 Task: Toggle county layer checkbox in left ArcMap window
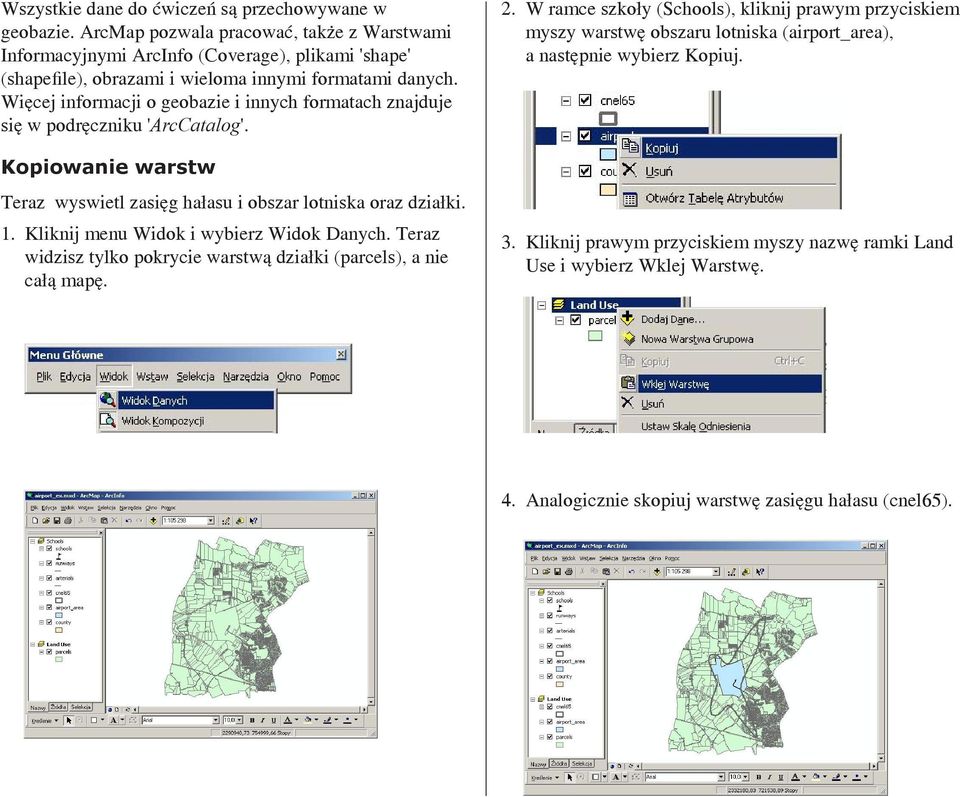50,622
